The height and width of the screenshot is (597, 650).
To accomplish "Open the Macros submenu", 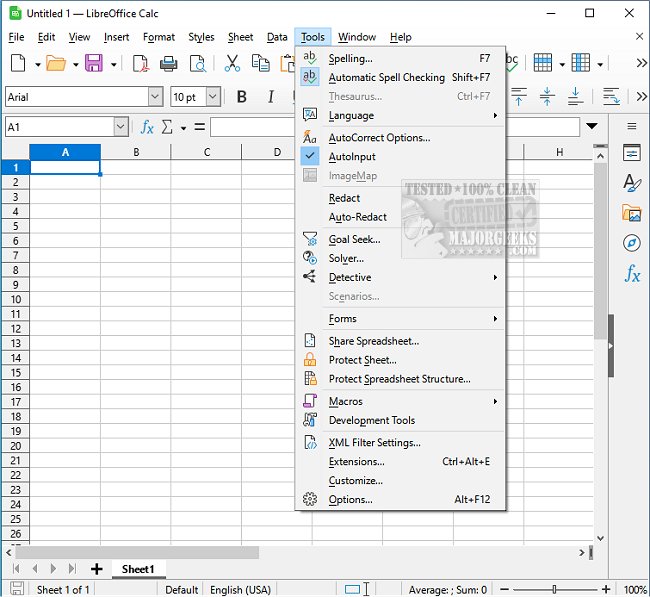I will pos(346,401).
